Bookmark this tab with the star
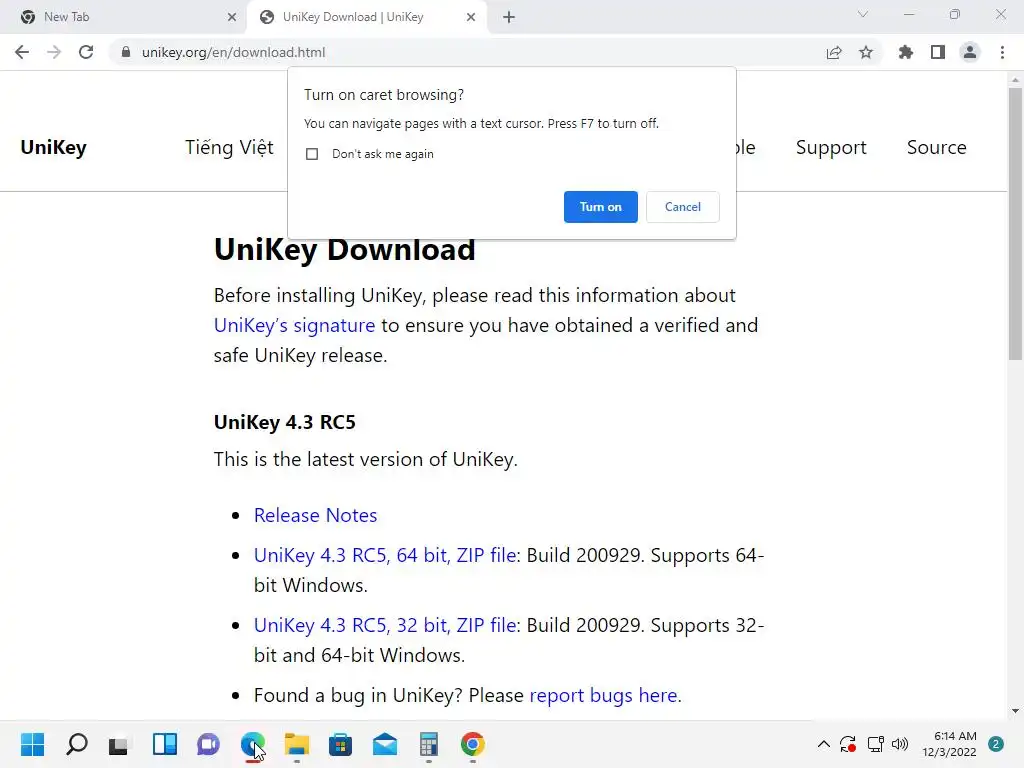1024x768 pixels. click(x=866, y=52)
